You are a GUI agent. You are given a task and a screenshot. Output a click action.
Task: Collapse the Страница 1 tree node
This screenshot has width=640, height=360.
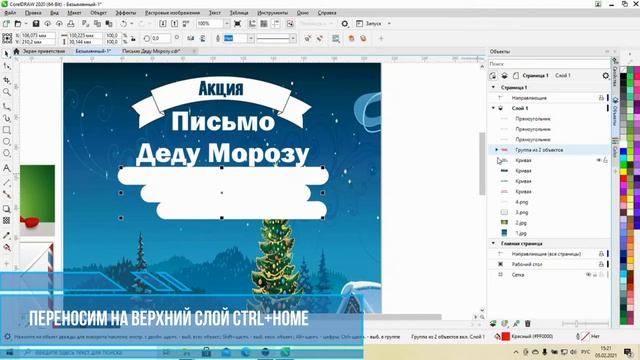493,87
